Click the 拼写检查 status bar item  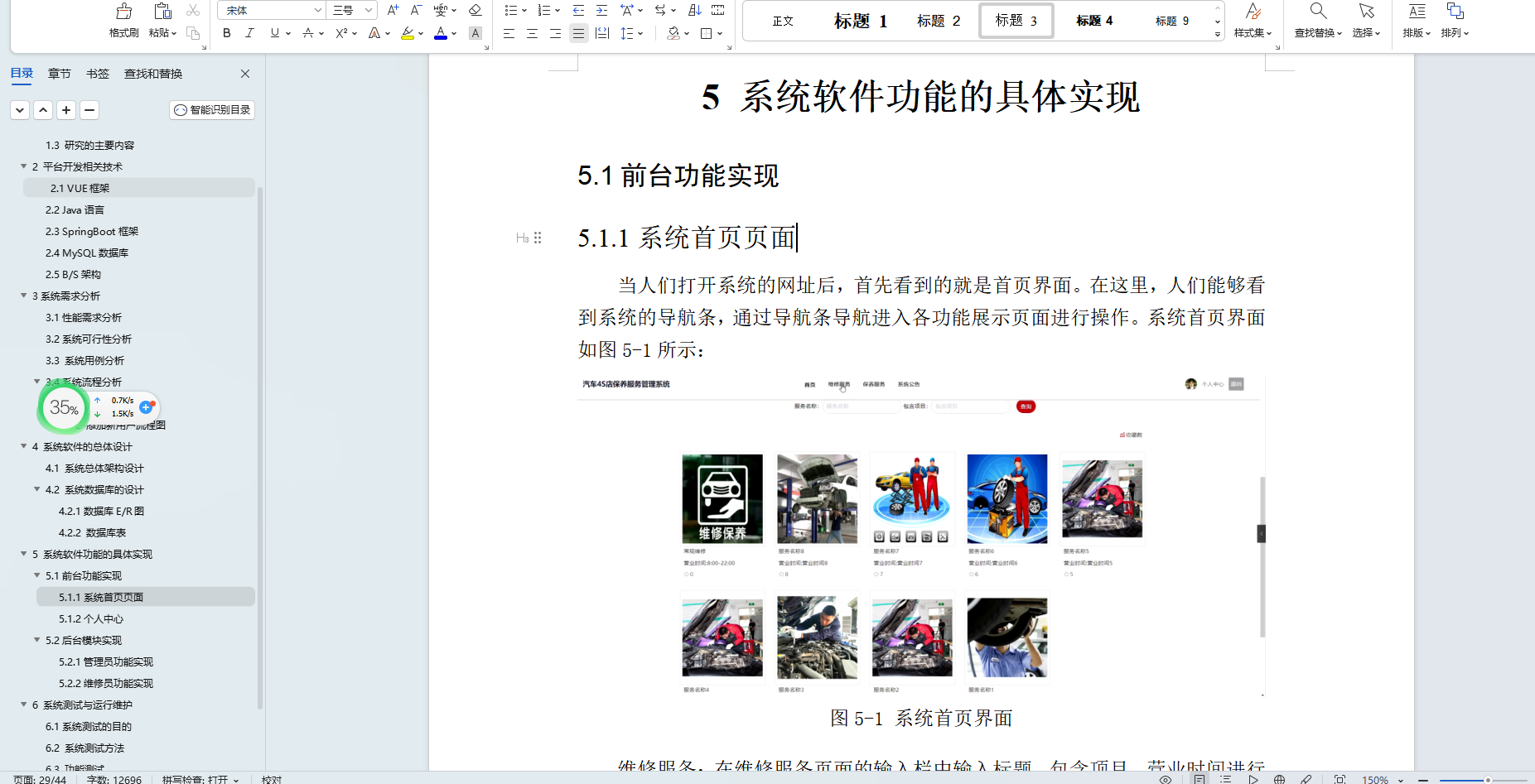[200, 779]
